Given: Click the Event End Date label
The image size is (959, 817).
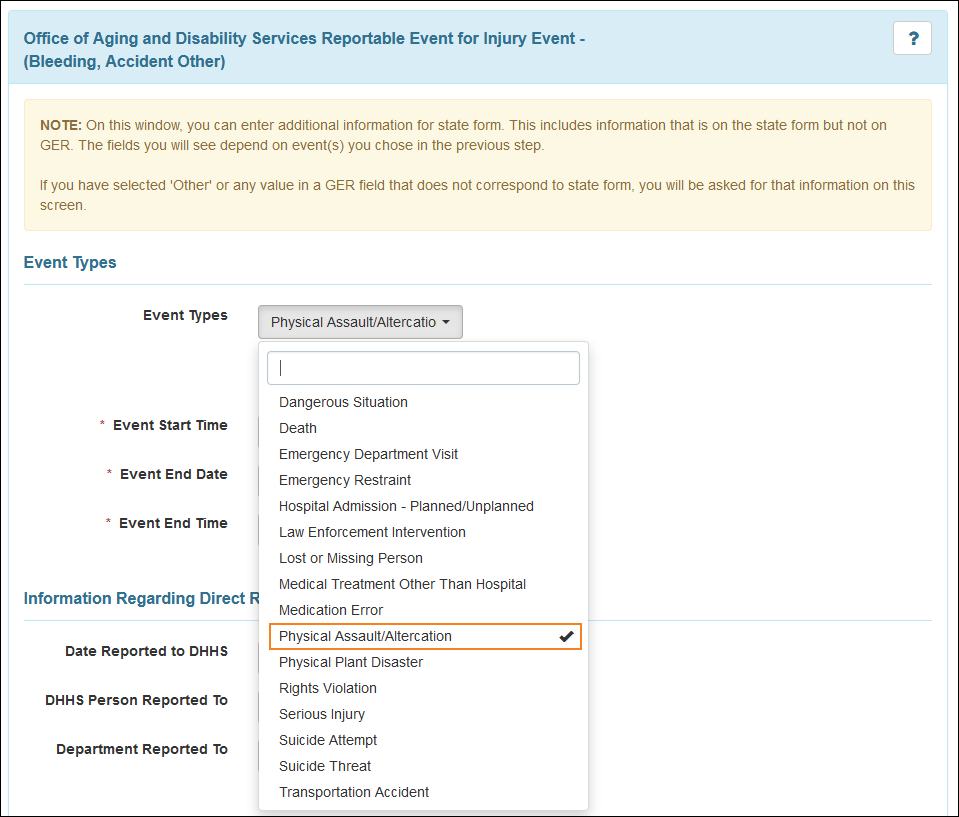Looking at the screenshot, I should click(174, 474).
